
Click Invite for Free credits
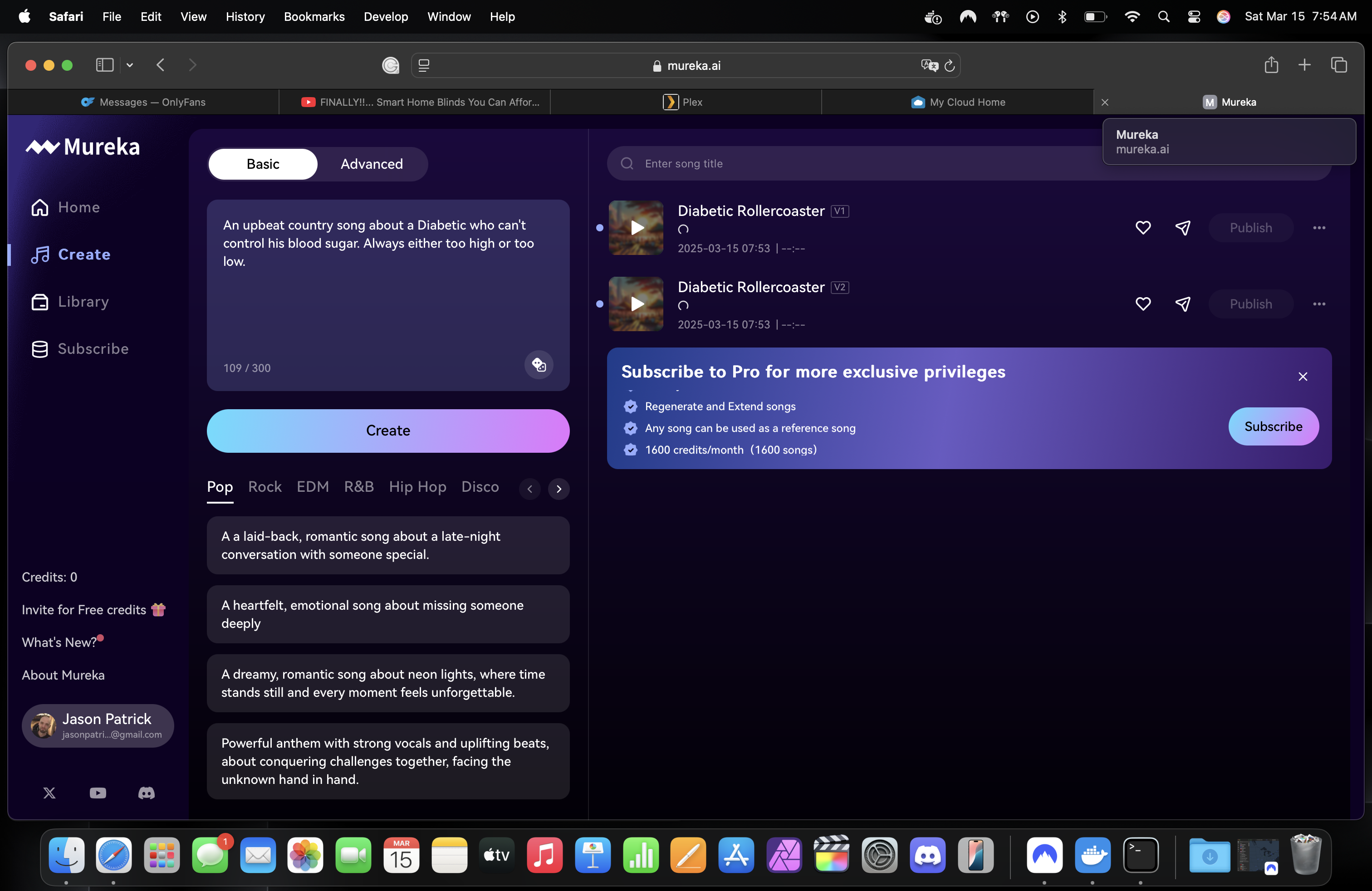click(x=94, y=610)
